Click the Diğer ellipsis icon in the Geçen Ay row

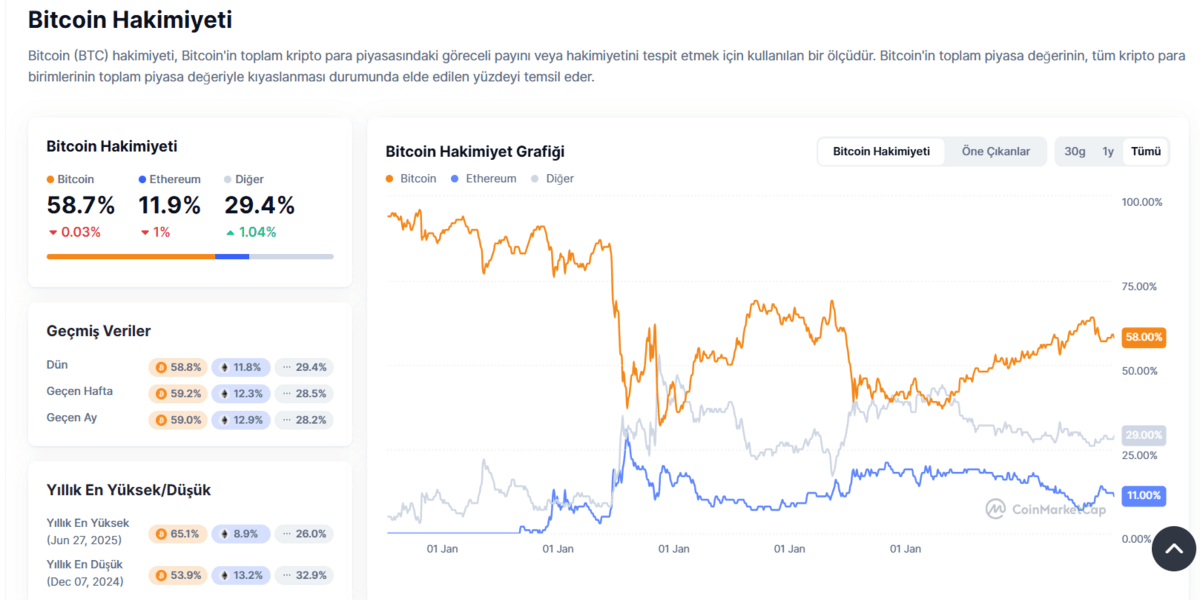pos(286,419)
